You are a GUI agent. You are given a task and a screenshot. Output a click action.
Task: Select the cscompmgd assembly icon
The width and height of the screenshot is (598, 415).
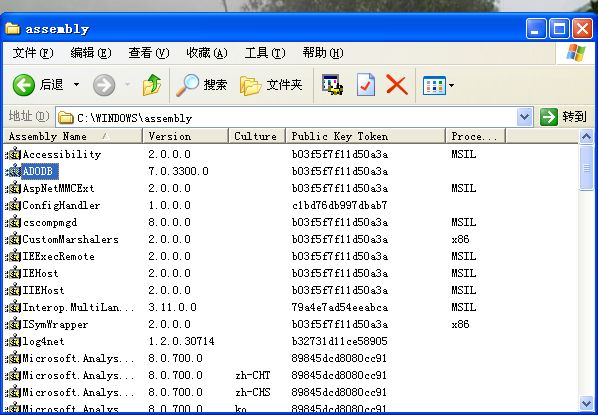[13, 222]
